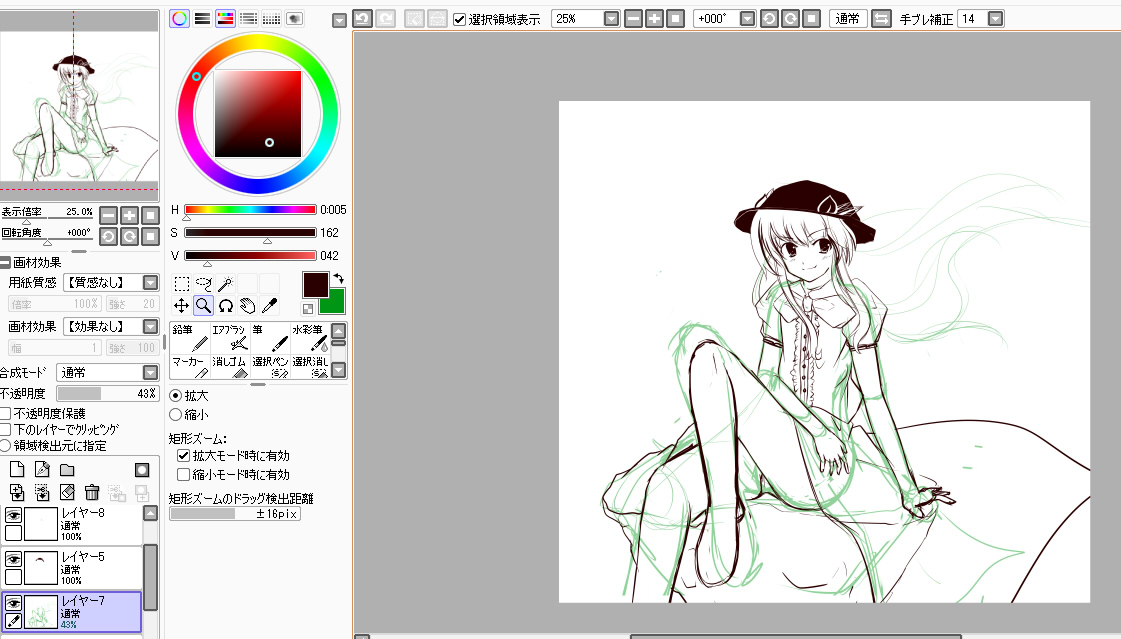
Task: Open the 用紙質感 texture dropdown
Action: click(x=150, y=283)
